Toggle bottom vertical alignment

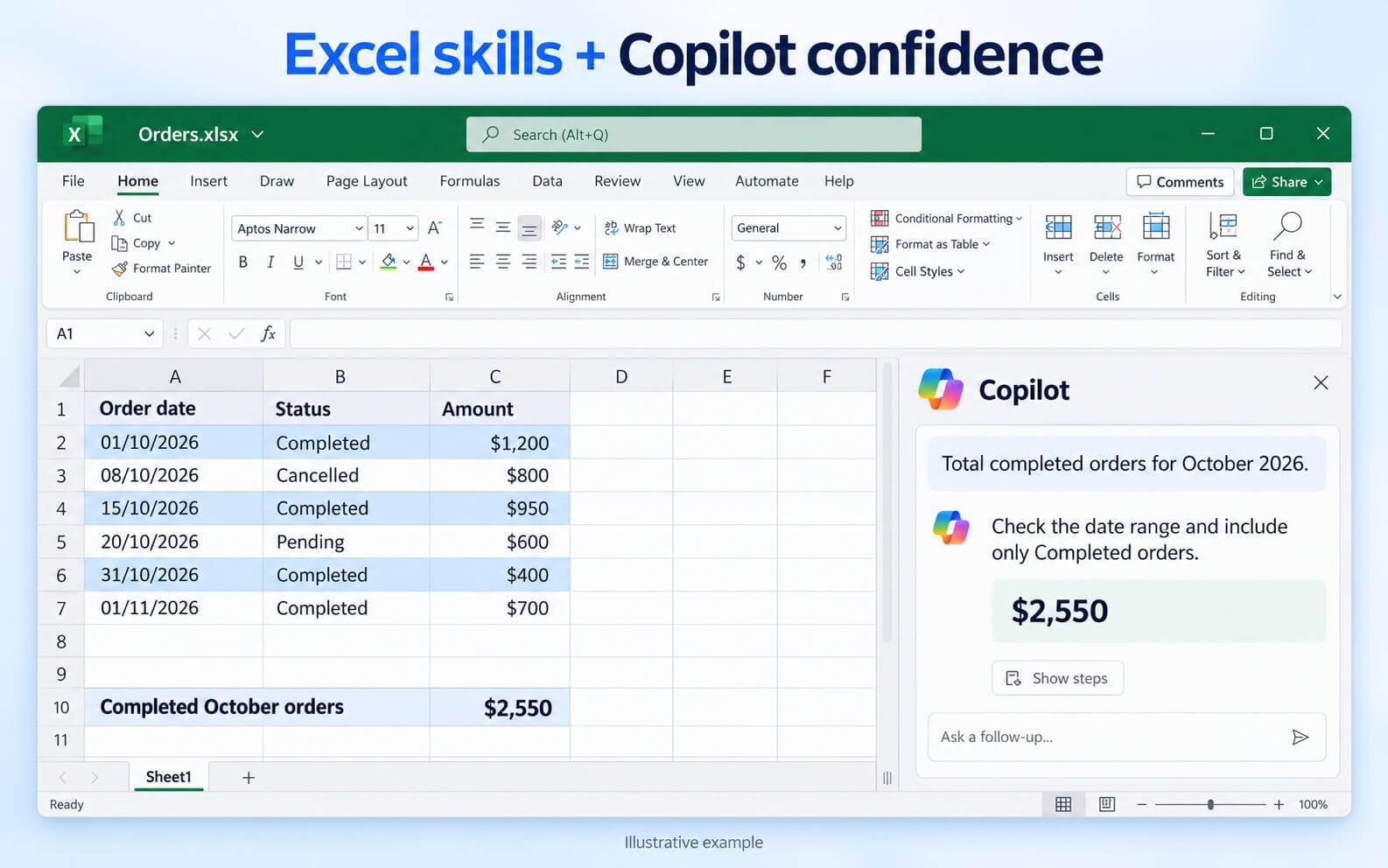pyautogui.click(x=529, y=228)
